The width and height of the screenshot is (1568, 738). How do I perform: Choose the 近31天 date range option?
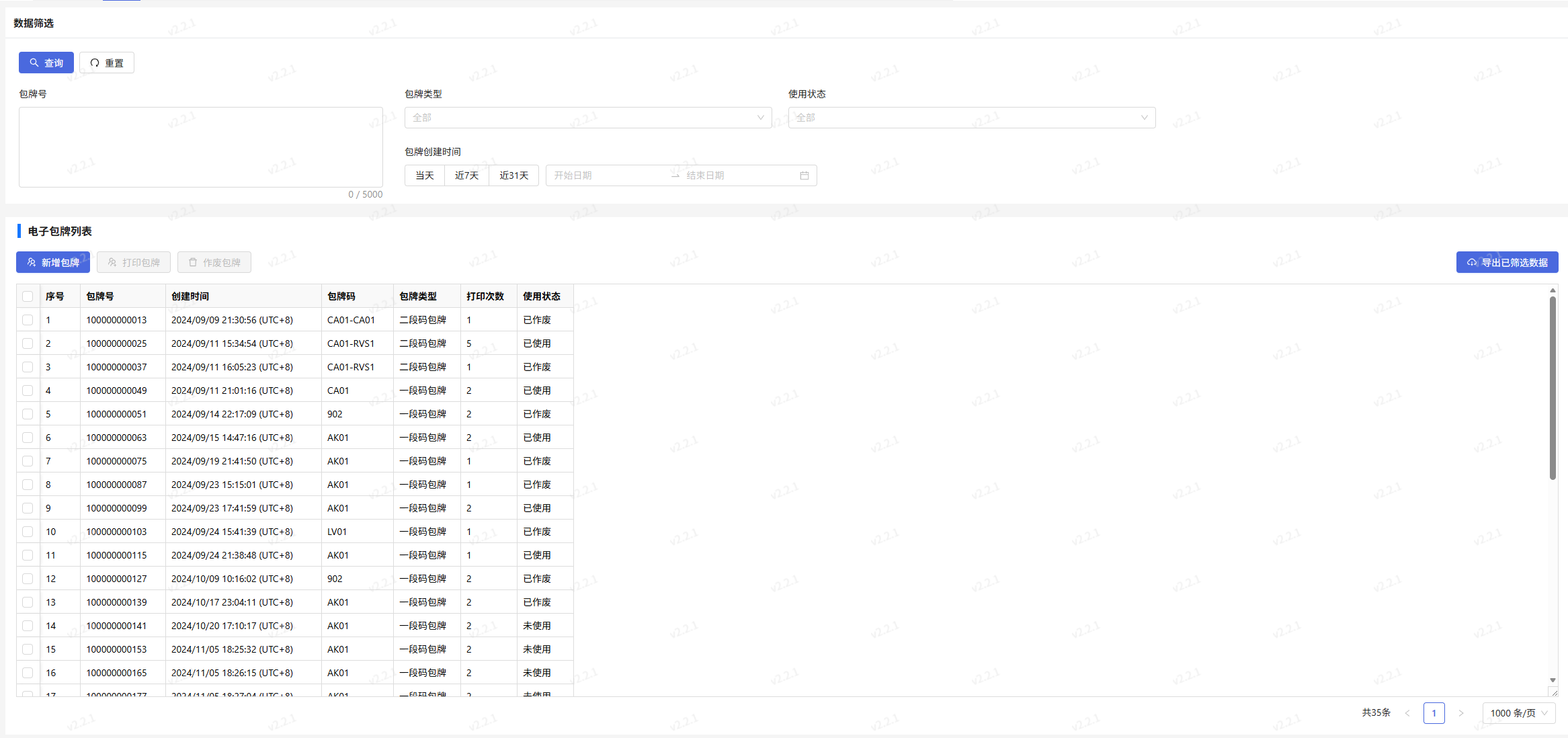tap(513, 175)
